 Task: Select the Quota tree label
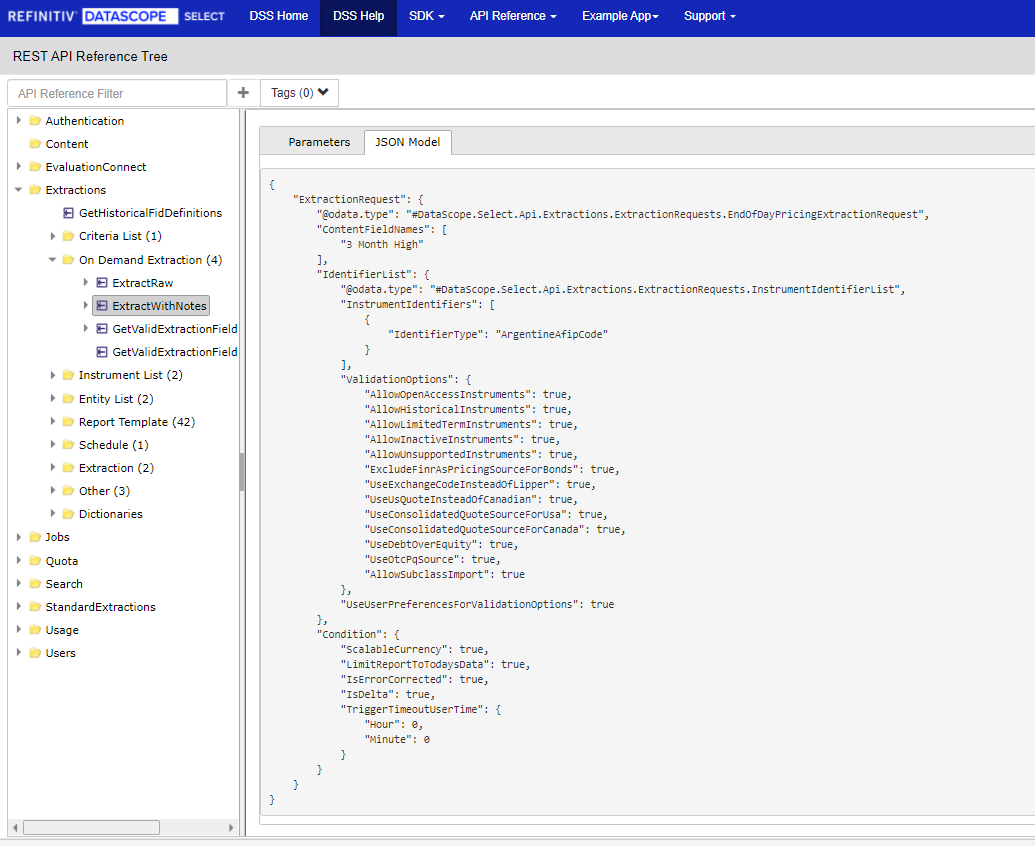tap(61, 562)
